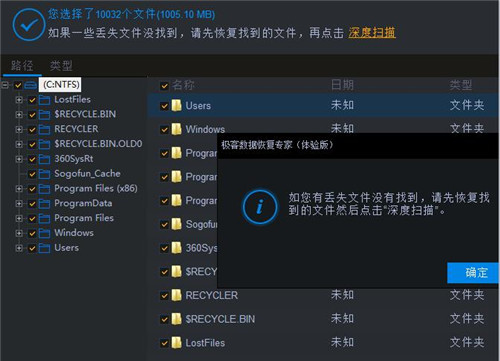Click the yellow LostFiles folder icon in list

click(x=176, y=342)
